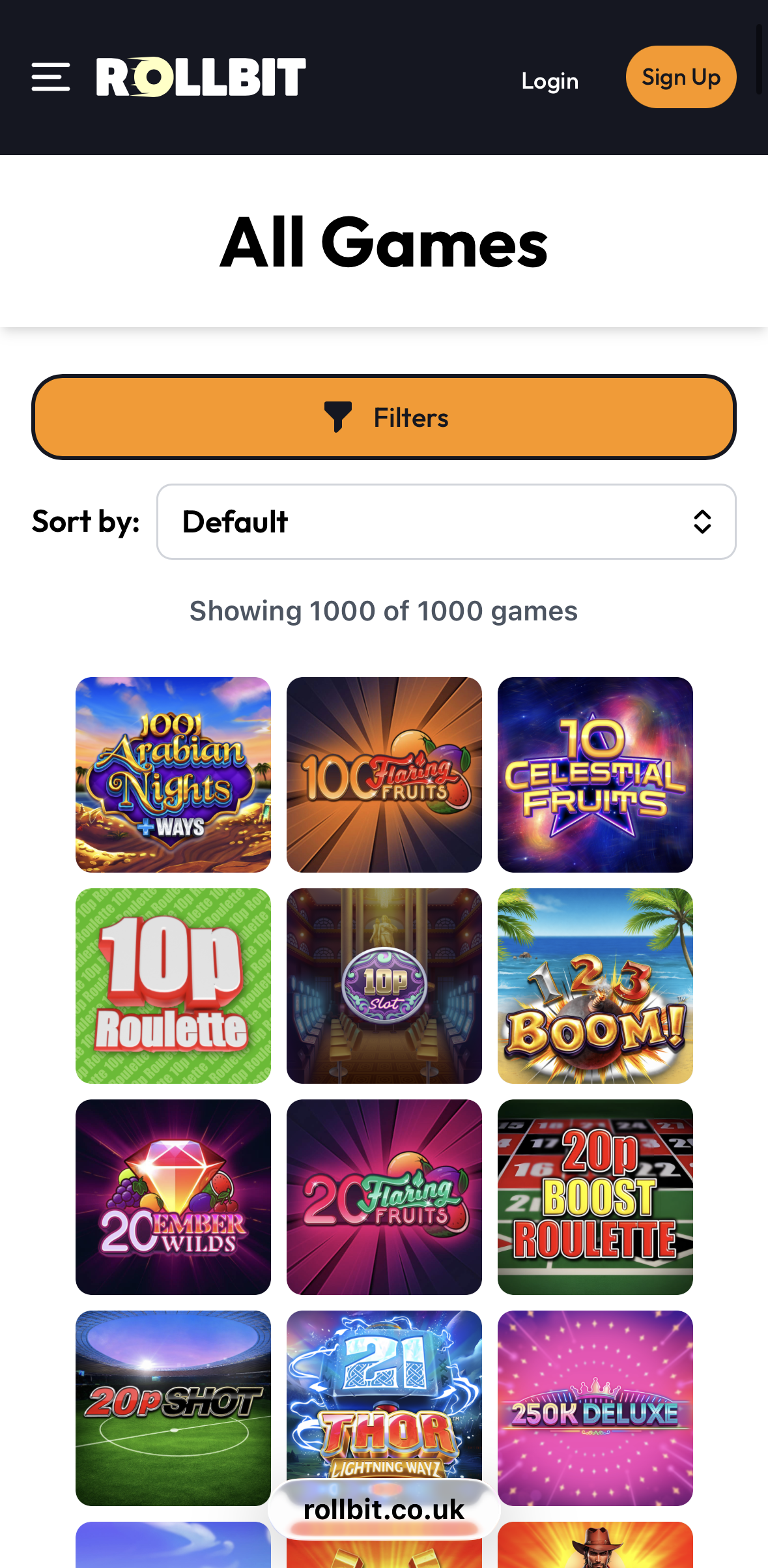Launch the 100 Flaring Fruits game
The height and width of the screenshot is (1568, 768).
pos(384,775)
